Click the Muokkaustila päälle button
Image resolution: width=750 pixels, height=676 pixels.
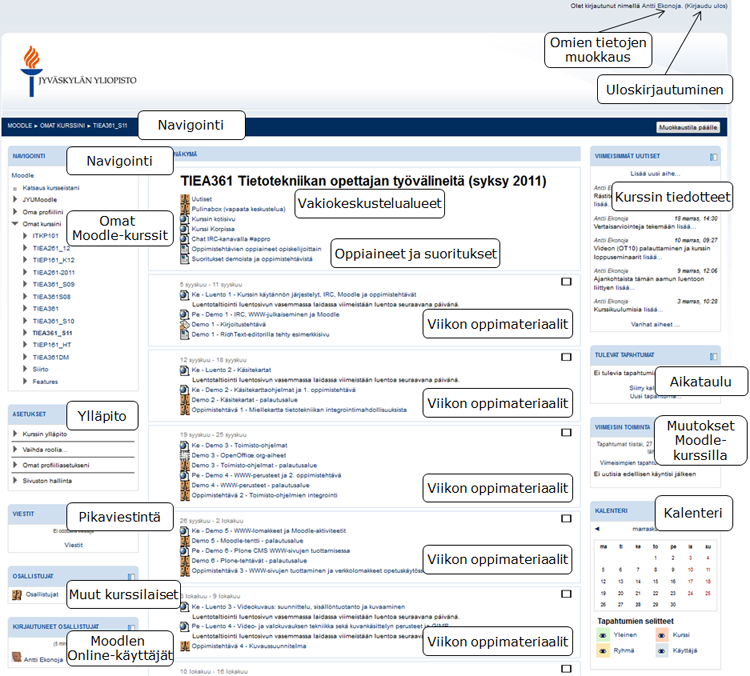coord(688,127)
